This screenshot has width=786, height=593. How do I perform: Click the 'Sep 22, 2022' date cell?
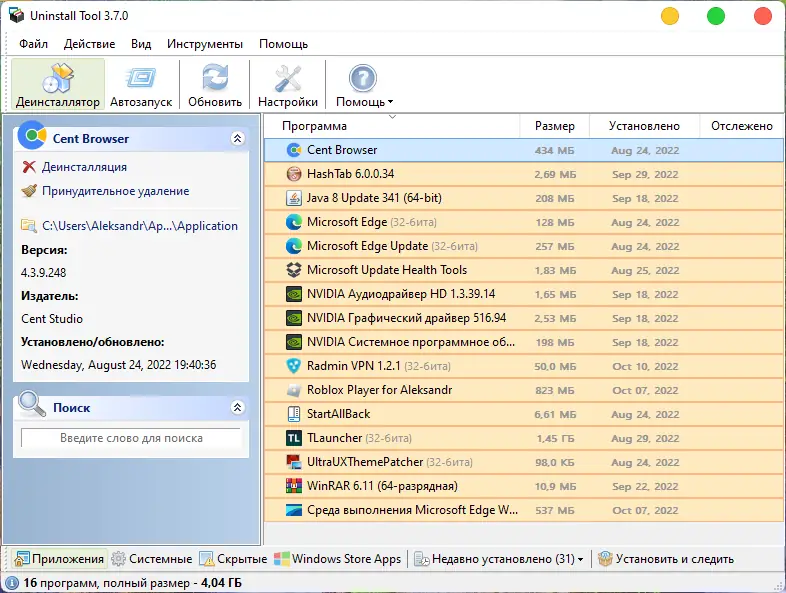(x=645, y=487)
